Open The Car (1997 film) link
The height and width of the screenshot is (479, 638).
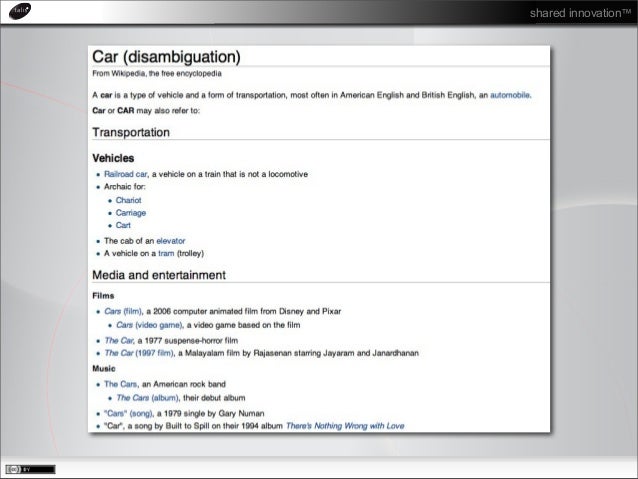tap(139, 353)
